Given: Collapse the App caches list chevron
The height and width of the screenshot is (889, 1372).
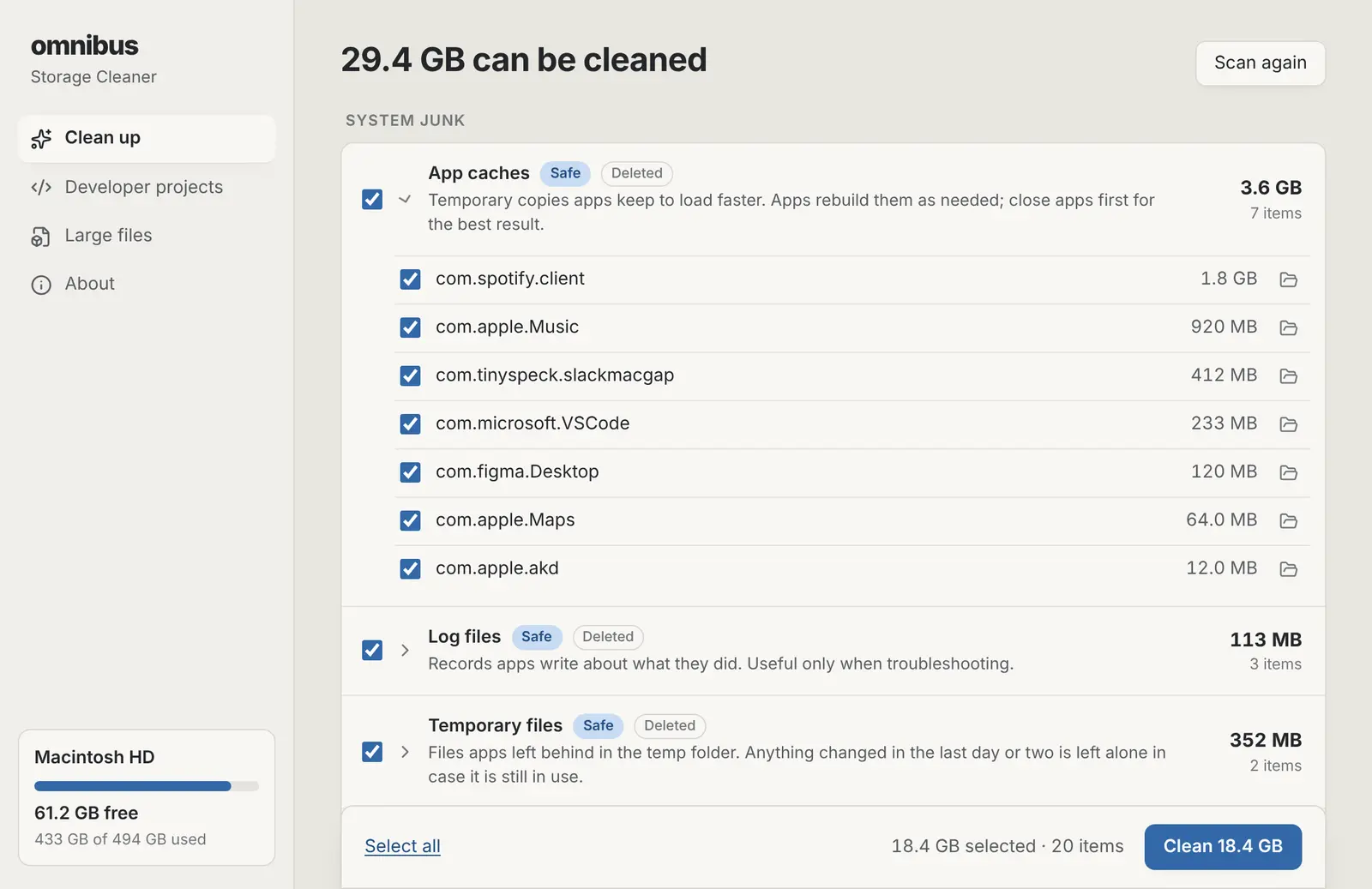Looking at the screenshot, I should pos(405,200).
